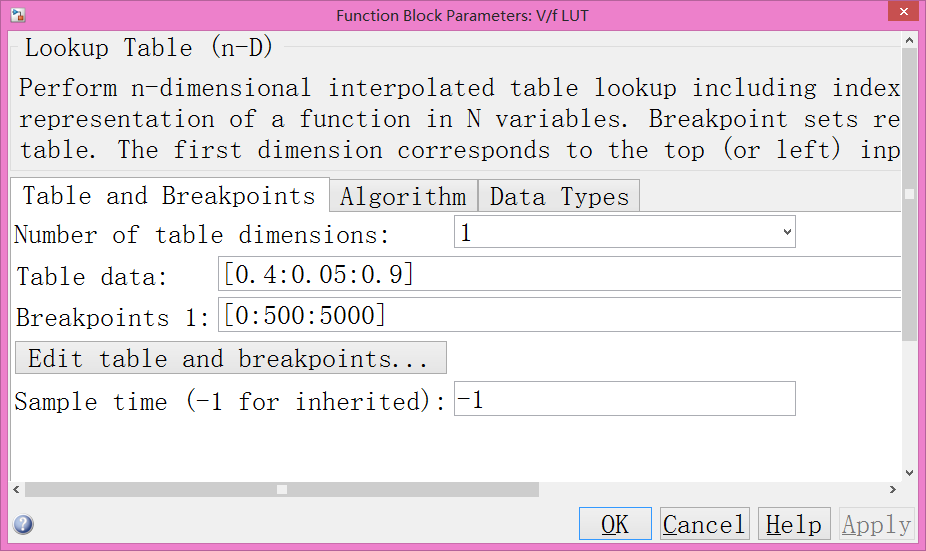Switch to the Algorithm tab

pos(403,196)
